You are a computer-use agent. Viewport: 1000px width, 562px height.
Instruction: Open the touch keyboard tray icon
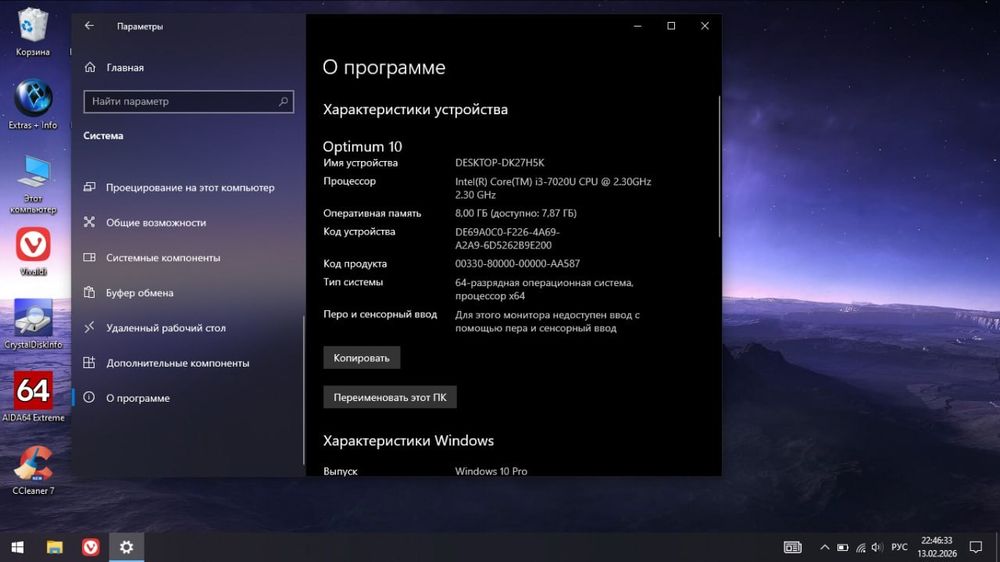793,547
